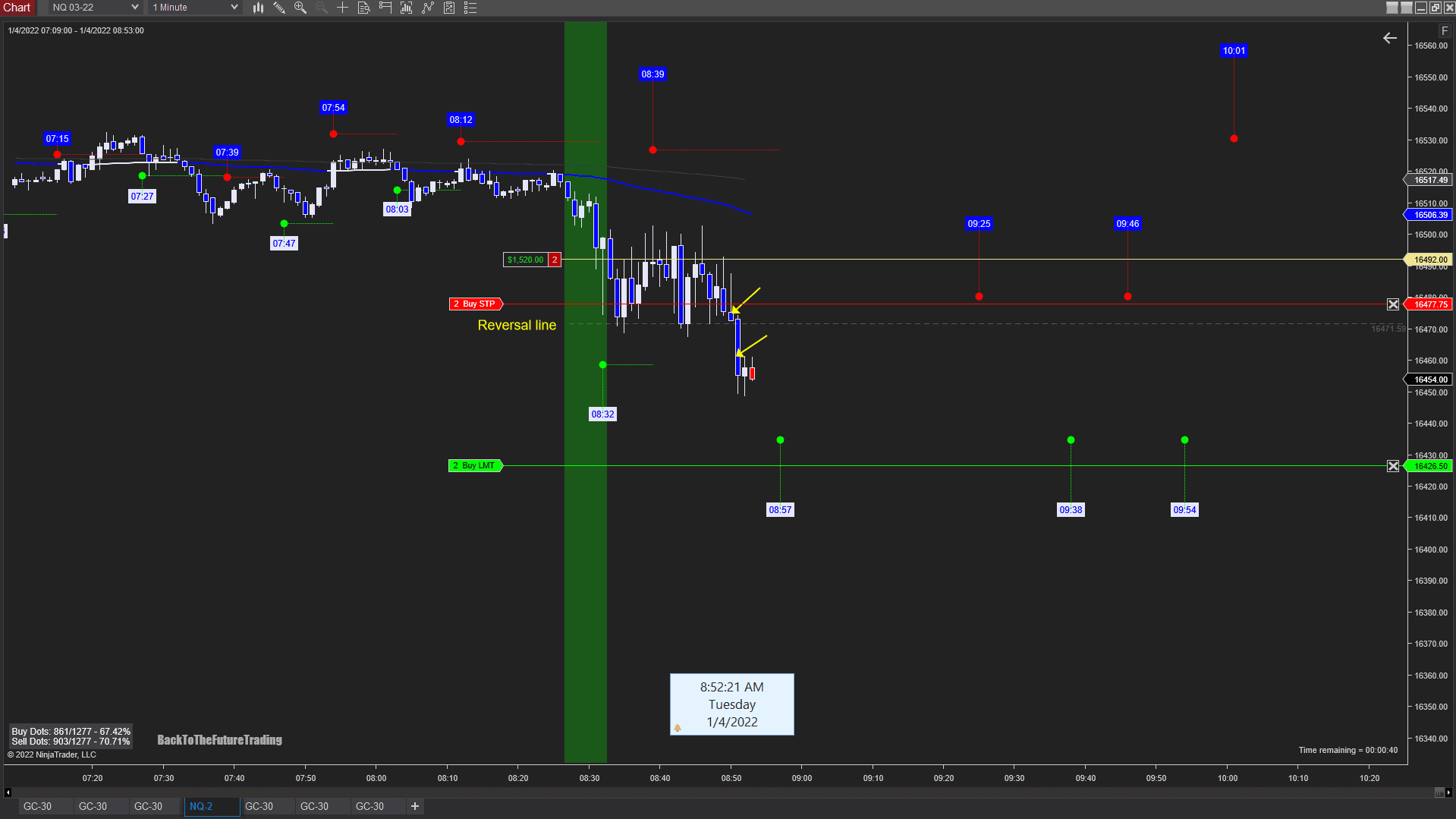Open the 1 Minute interval dropdown
1456x819 pixels.
(195, 8)
